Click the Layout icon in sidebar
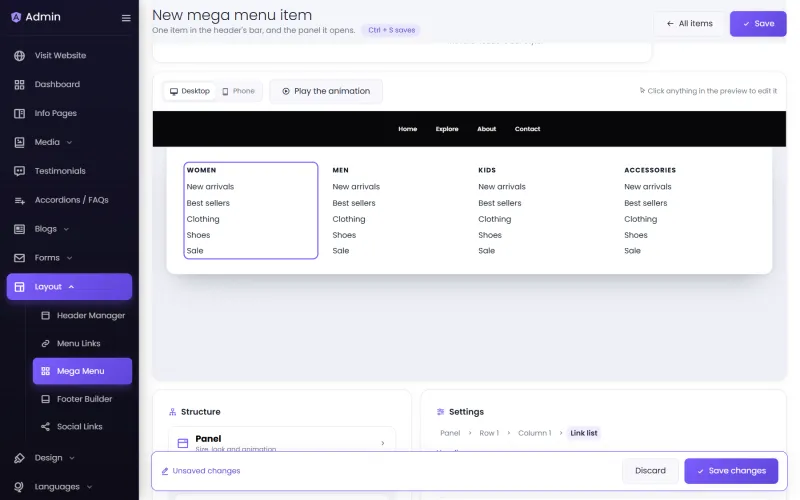 click(19, 287)
